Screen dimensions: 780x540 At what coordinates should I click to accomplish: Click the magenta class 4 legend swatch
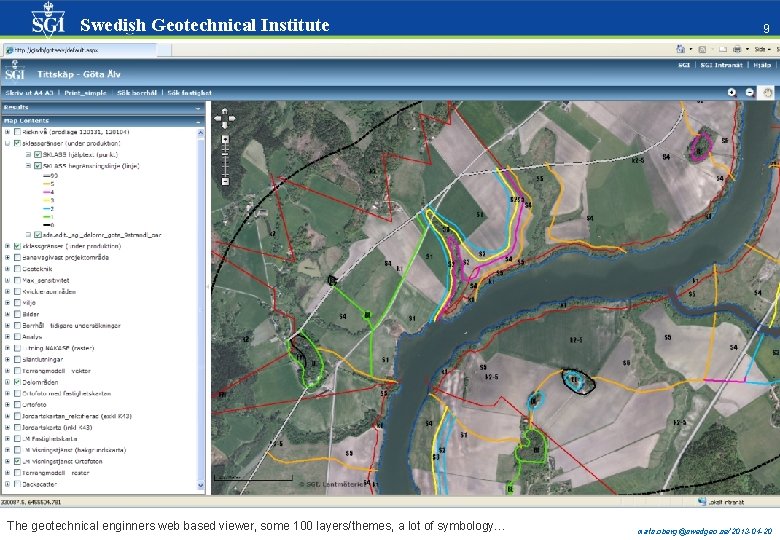click(x=48, y=192)
